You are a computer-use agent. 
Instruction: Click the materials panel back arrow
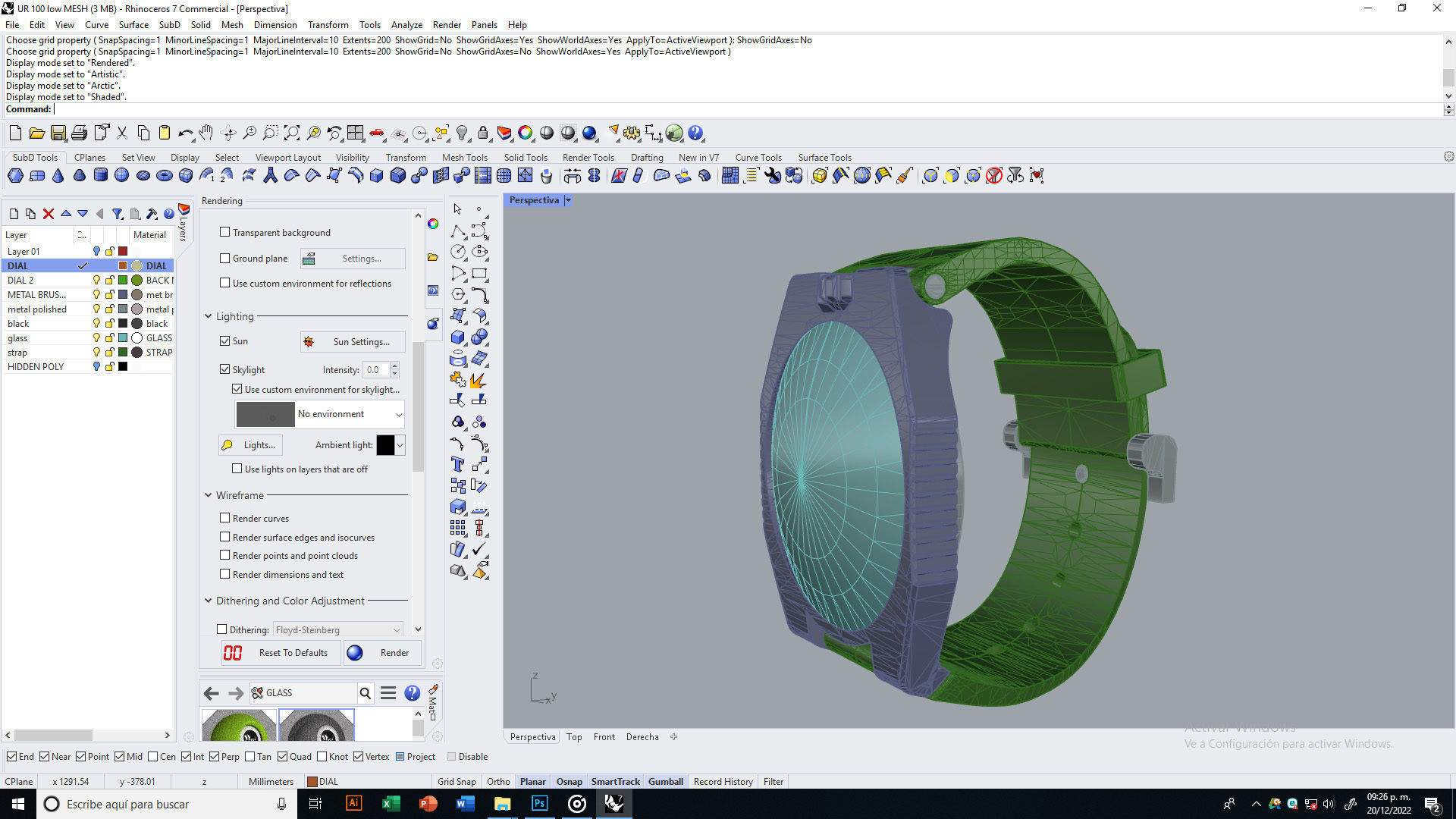pyautogui.click(x=212, y=693)
